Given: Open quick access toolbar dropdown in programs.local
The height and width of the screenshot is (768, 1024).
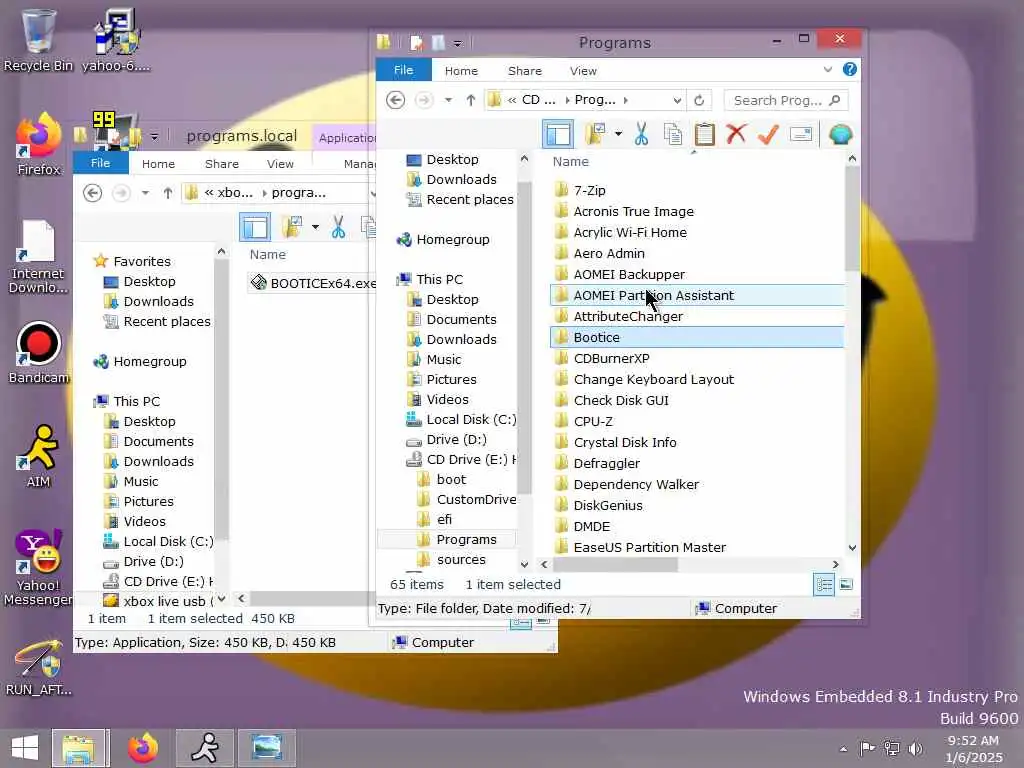Looking at the screenshot, I should [x=154, y=136].
